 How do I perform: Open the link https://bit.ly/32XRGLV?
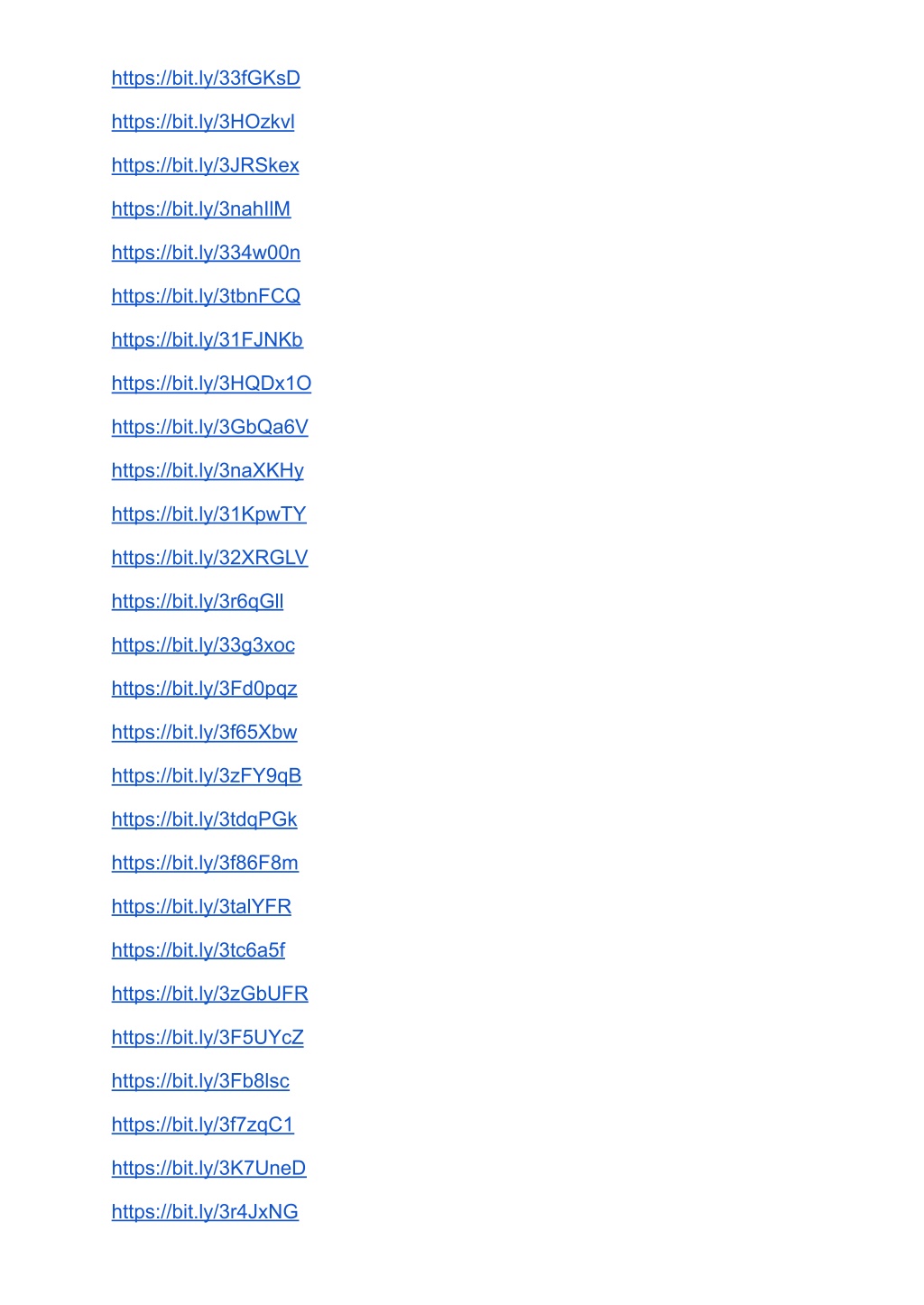click(x=210, y=558)
